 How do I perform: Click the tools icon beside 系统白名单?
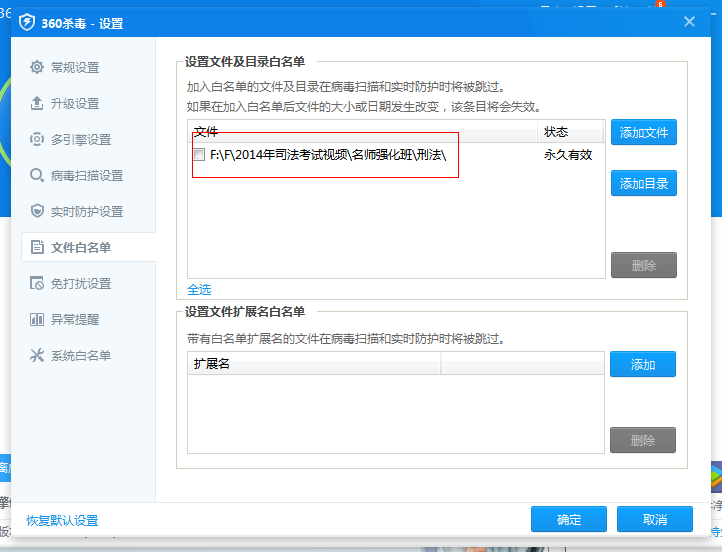(37, 355)
